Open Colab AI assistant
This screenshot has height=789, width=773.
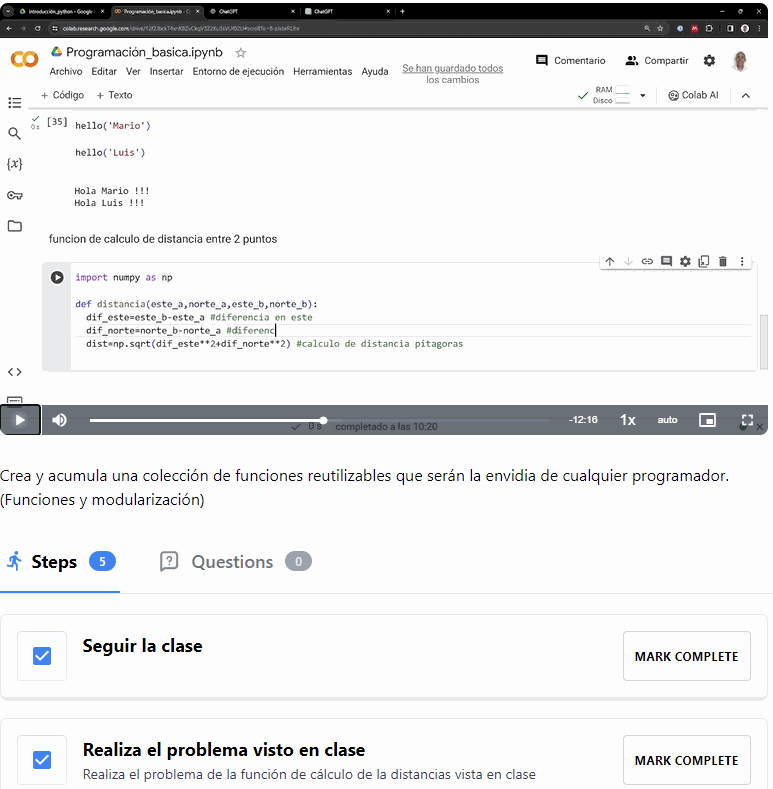click(693, 95)
